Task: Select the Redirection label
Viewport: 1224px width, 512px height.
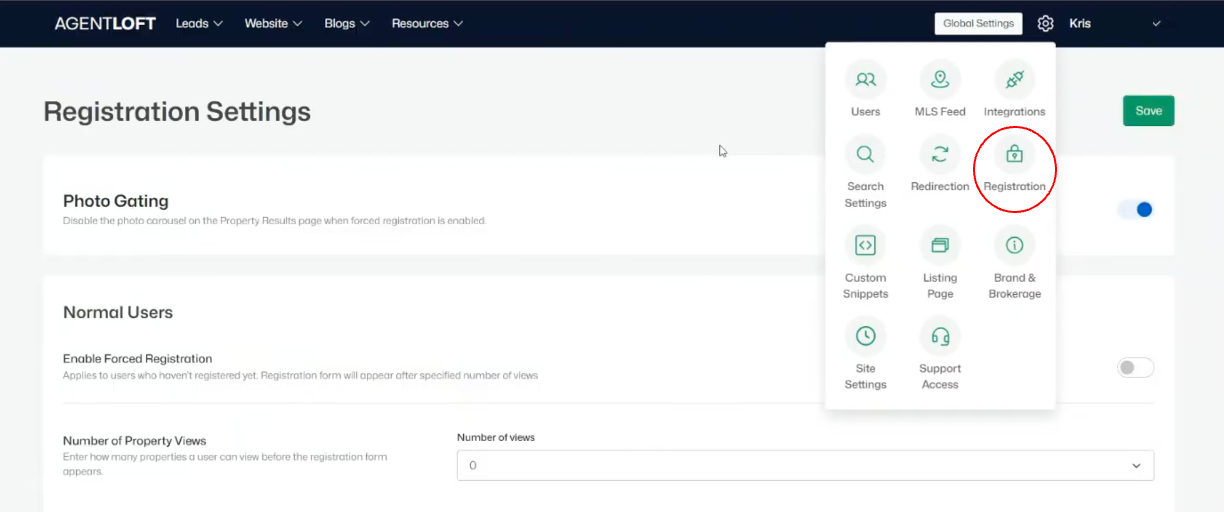Action: (x=940, y=187)
